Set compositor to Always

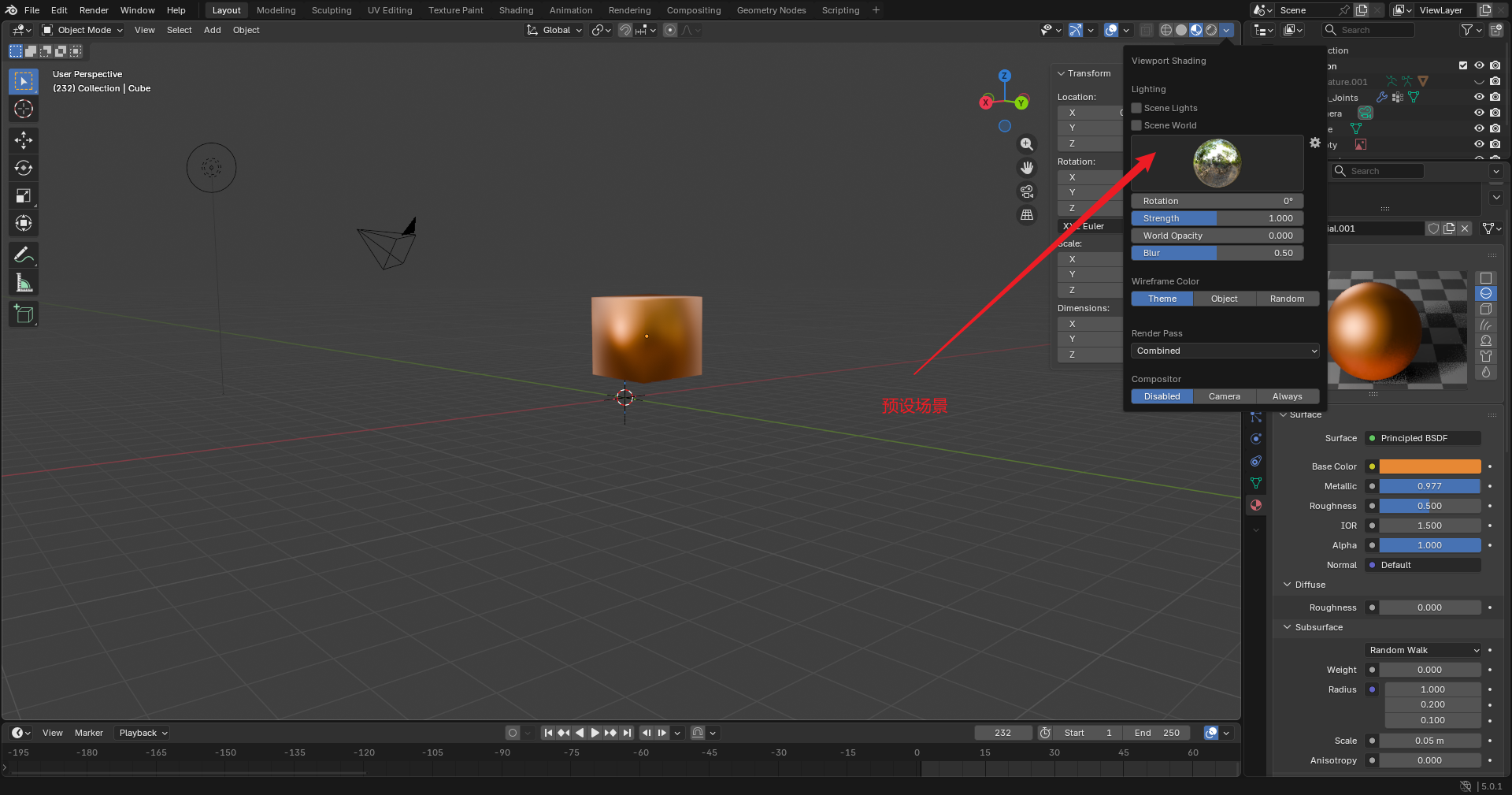coord(1288,396)
